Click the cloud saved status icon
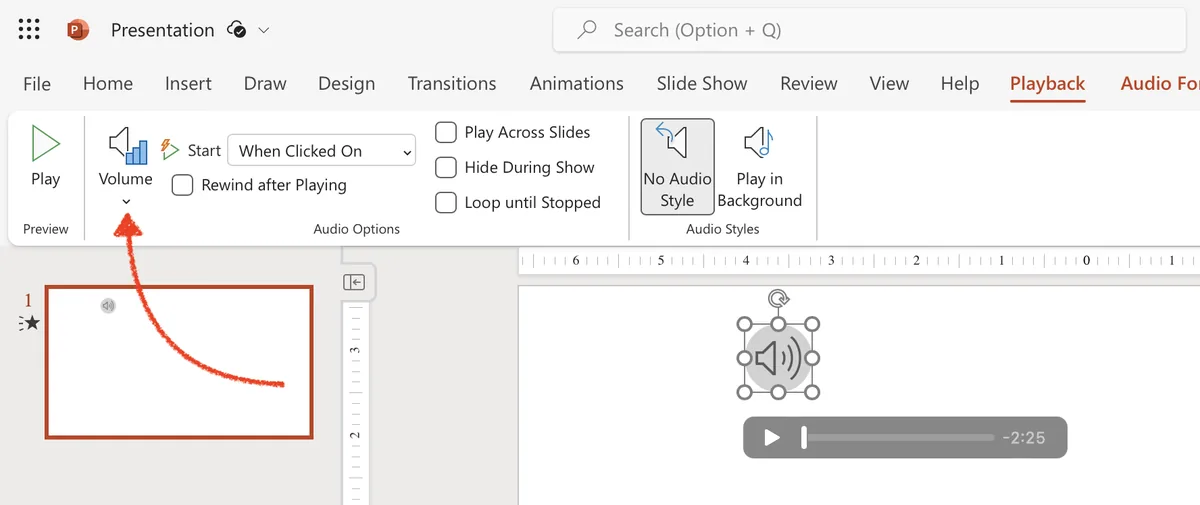 coord(237,30)
